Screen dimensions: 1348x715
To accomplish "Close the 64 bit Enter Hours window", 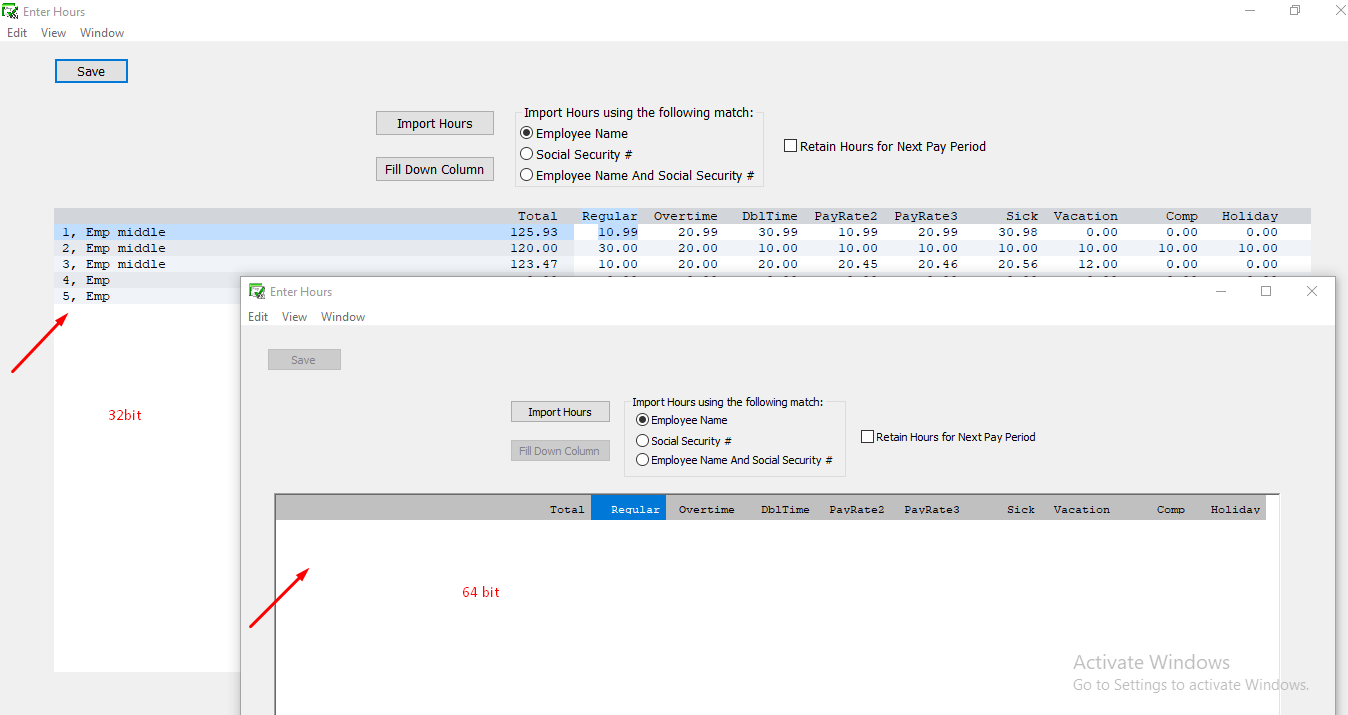I will point(1312,291).
